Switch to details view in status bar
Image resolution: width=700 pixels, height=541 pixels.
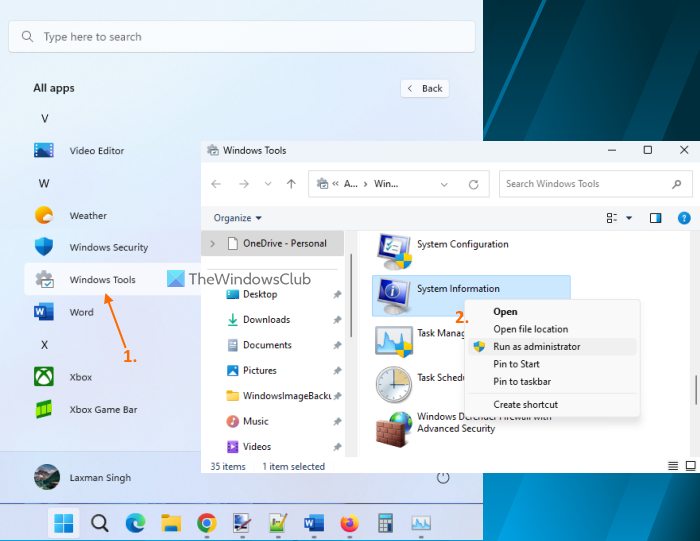click(x=672, y=466)
